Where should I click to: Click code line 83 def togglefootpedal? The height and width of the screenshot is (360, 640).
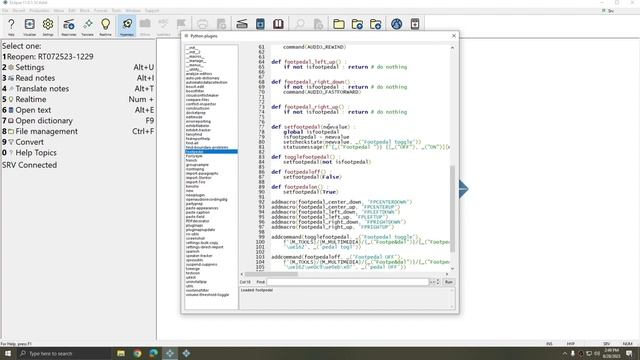coord(306,157)
